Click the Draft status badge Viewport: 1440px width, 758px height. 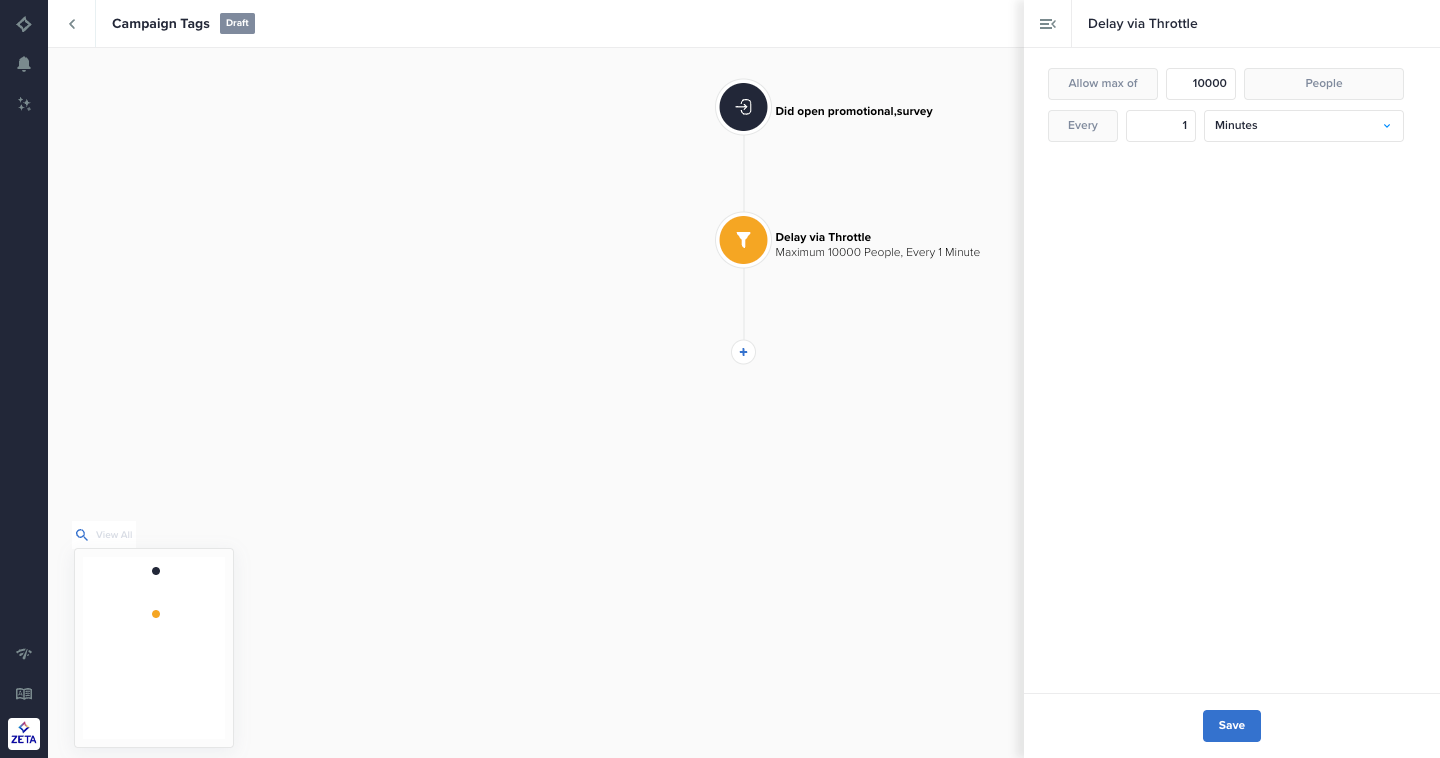click(x=237, y=23)
